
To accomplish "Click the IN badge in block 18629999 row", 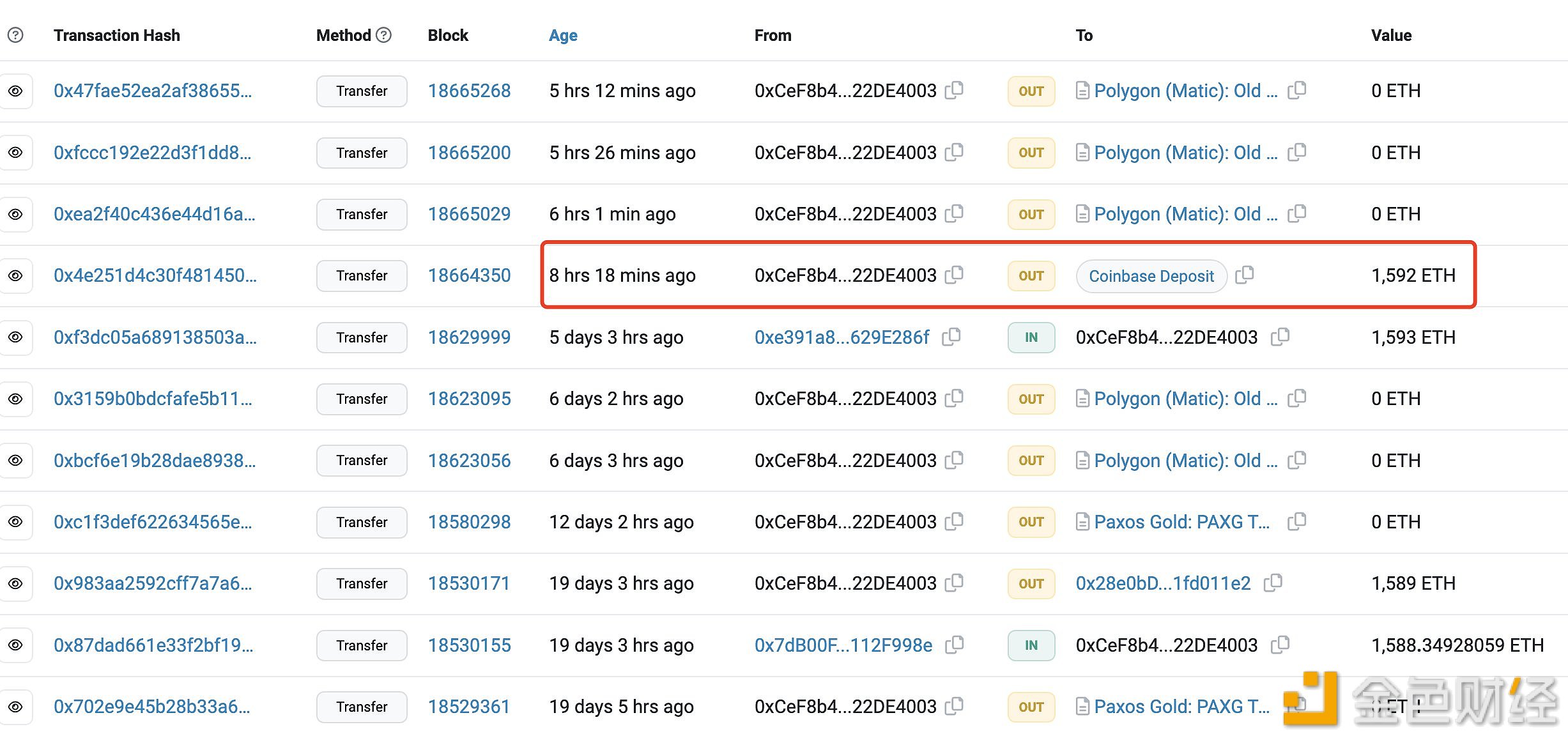I will (x=1031, y=337).
